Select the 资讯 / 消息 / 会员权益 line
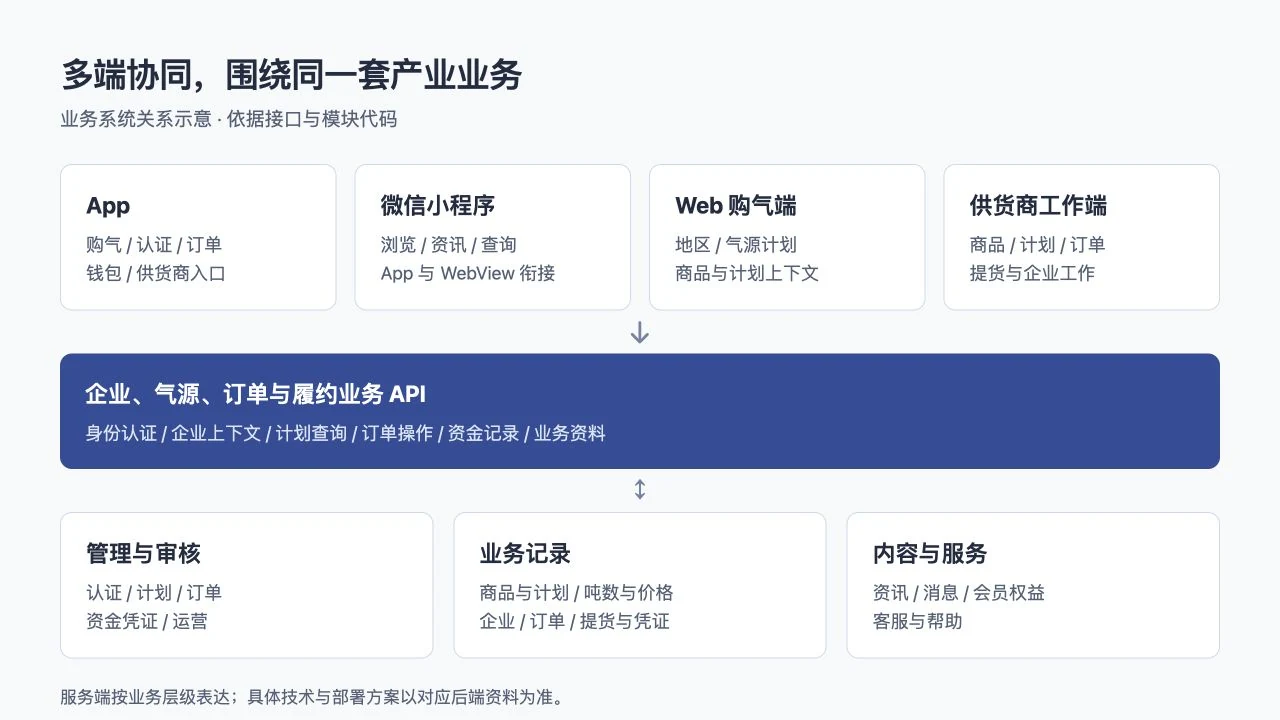 point(958,593)
